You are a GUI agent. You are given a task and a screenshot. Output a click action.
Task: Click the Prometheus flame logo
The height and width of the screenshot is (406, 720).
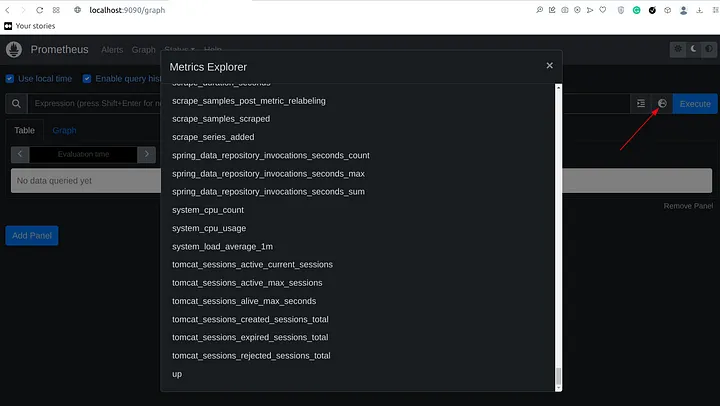click(x=14, y=50)
